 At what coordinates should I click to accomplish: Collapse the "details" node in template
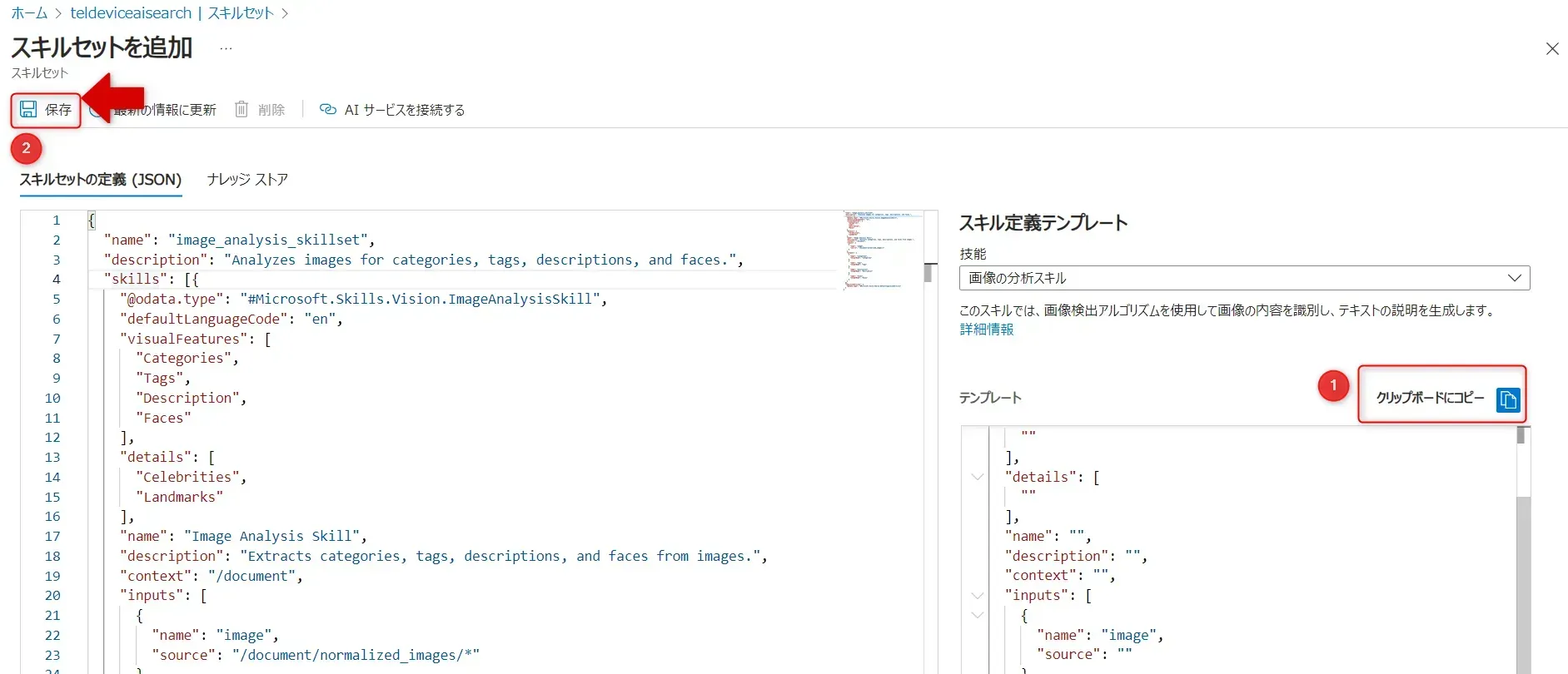978,478
